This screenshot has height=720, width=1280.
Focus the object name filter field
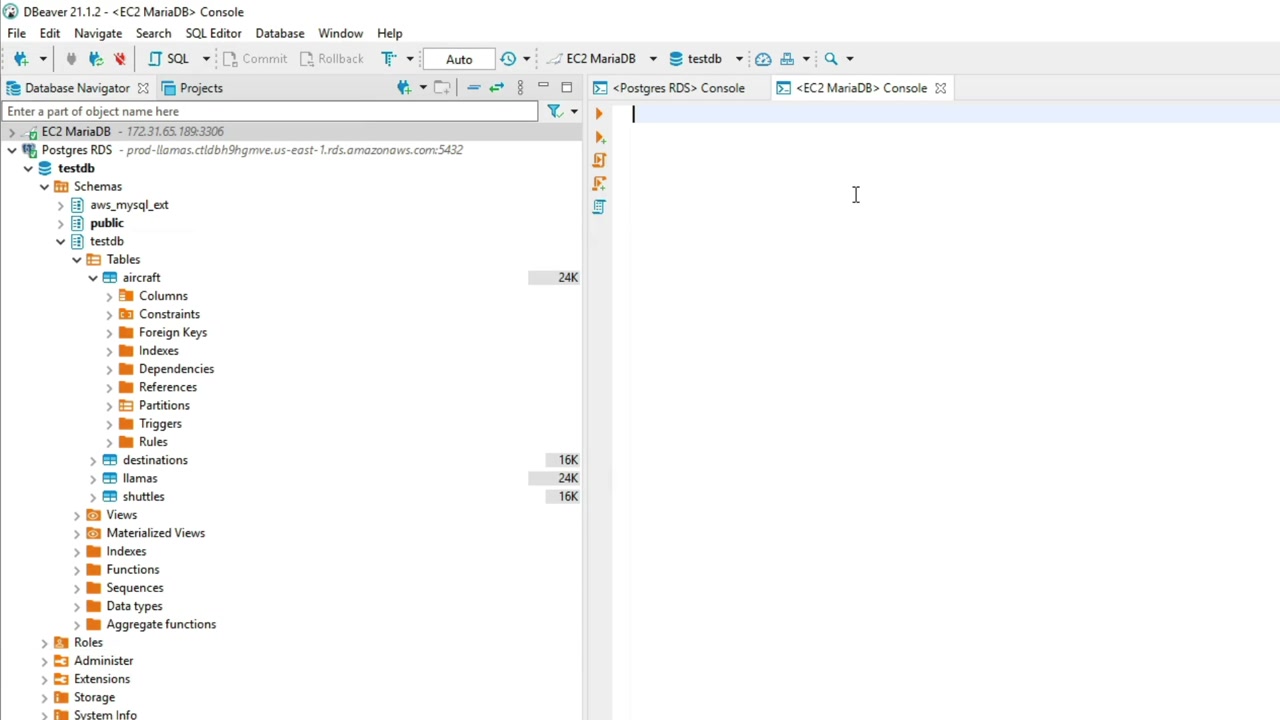click(x=270, y=111)
